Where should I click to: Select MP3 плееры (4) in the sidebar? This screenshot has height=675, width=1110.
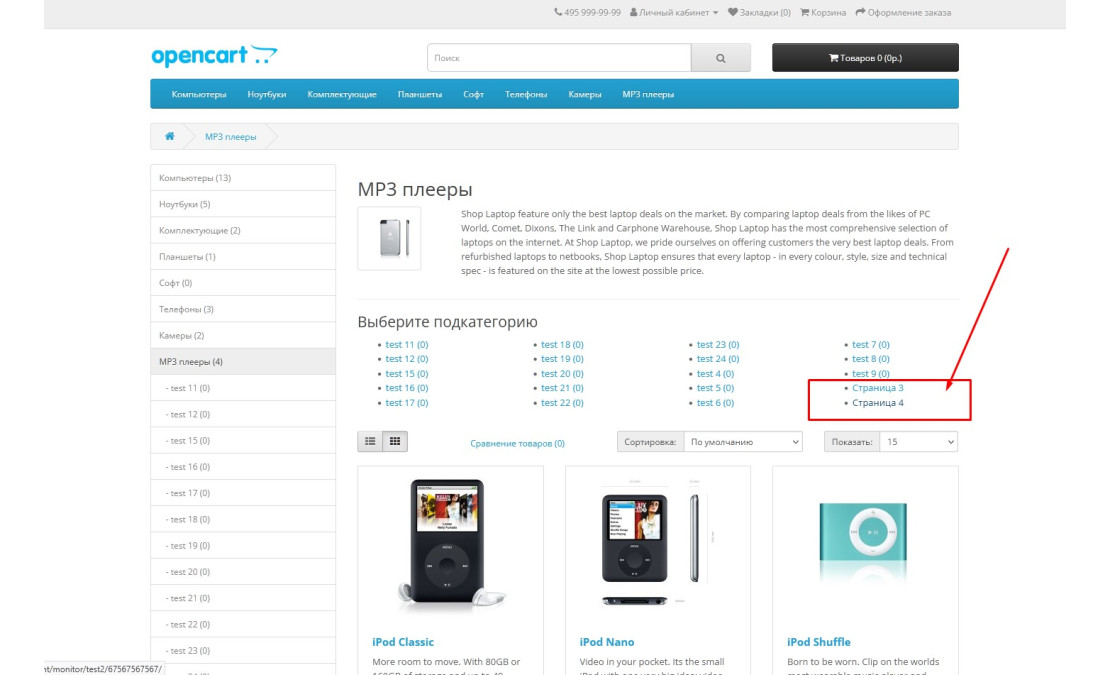point(243,362)
